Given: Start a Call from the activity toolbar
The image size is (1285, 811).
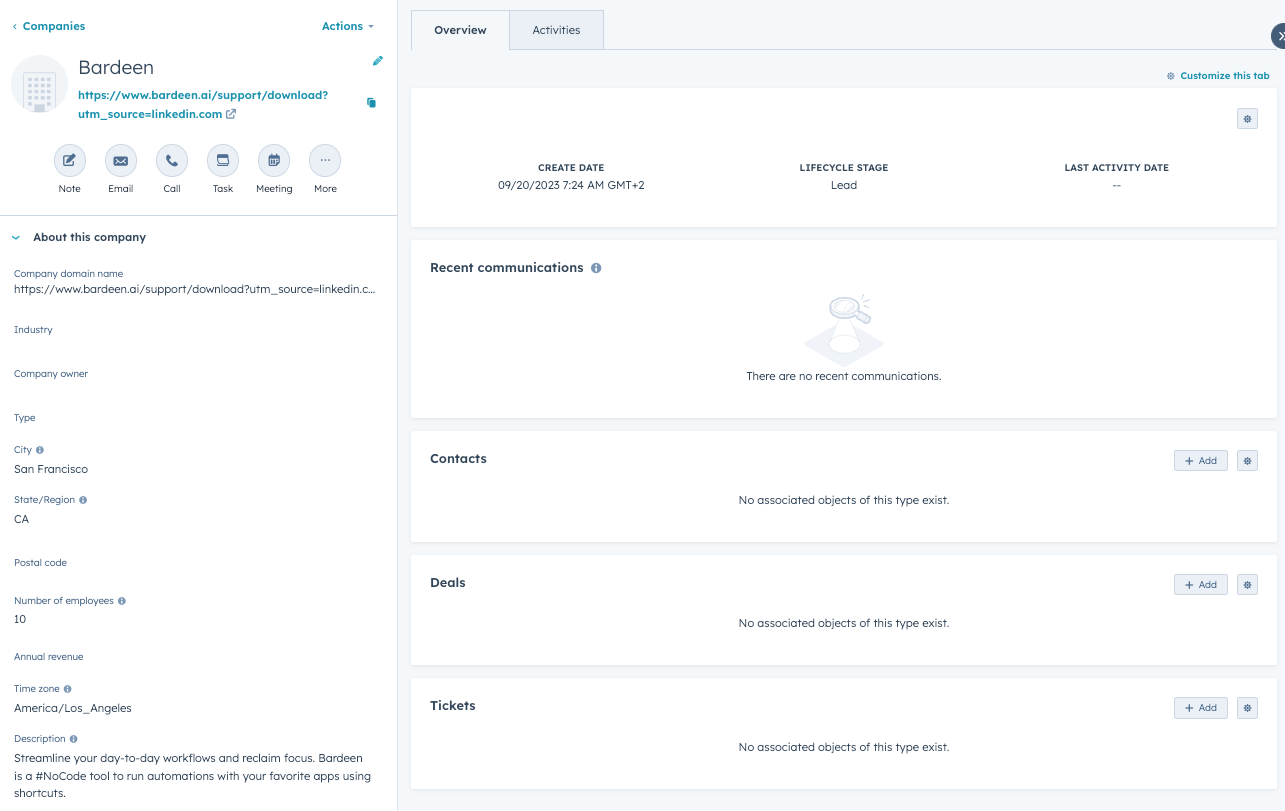Looking at the screenshot, I should 171,160.
